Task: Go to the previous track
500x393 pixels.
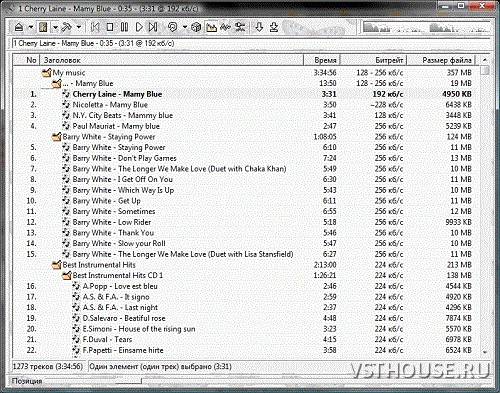Action: pos(95,27)
